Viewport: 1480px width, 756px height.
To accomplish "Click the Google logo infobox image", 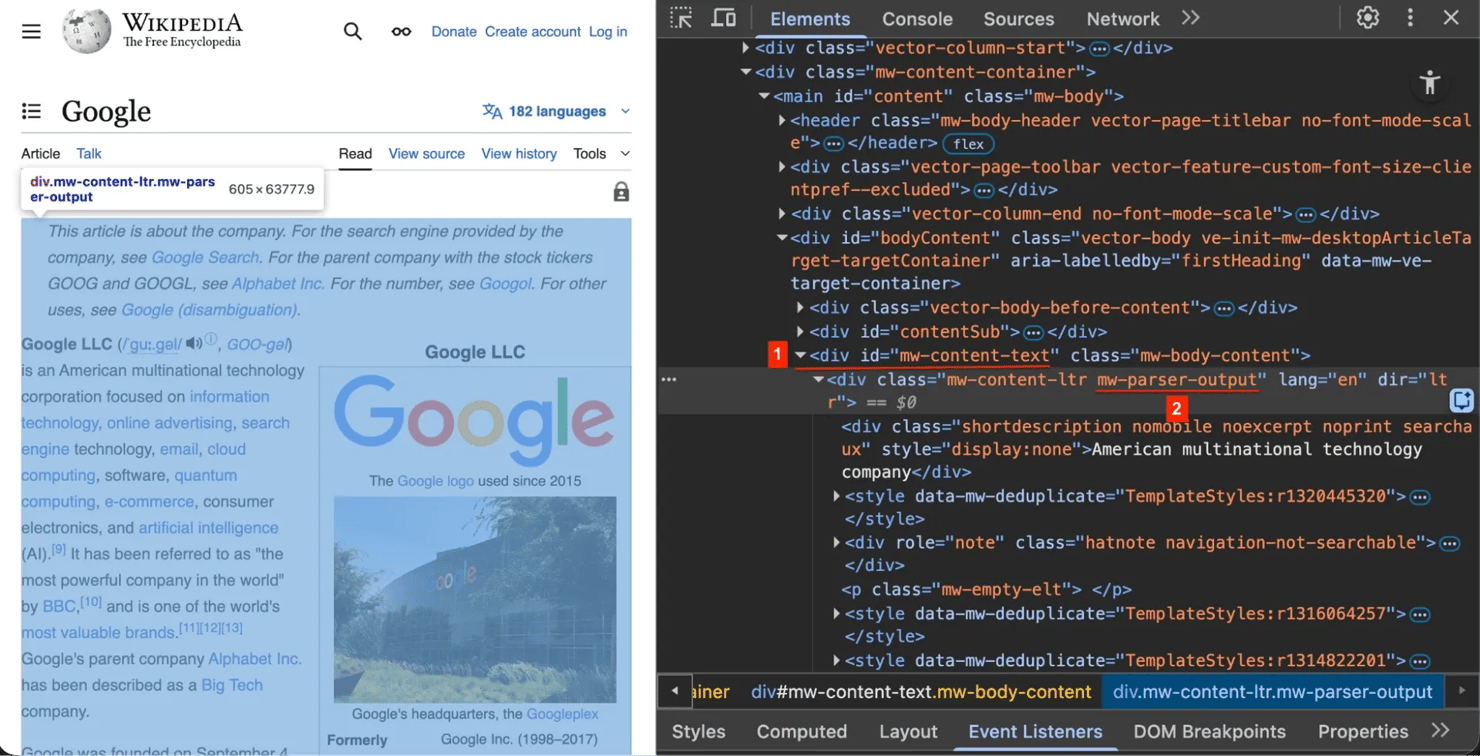I will [x=474, y=421].
